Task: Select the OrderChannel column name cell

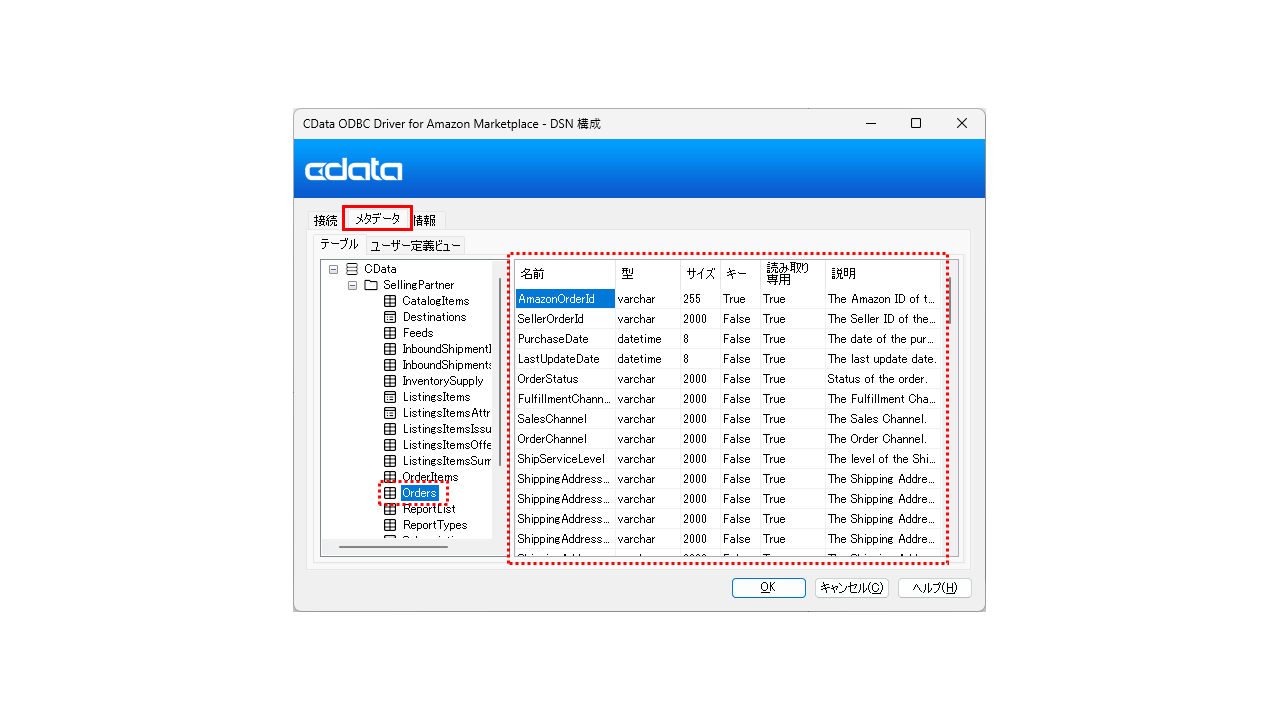Action: 565,439
